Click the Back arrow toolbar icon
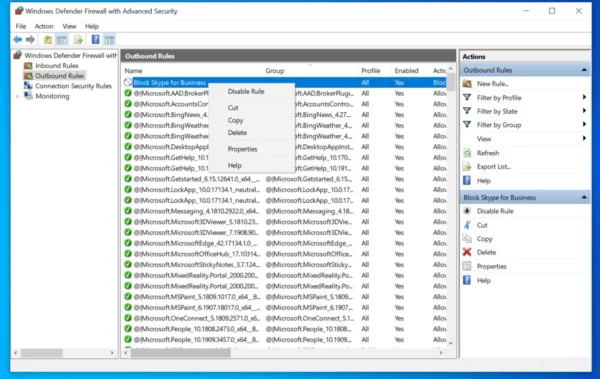The image size is (600, 379). (x=18, y=39)
